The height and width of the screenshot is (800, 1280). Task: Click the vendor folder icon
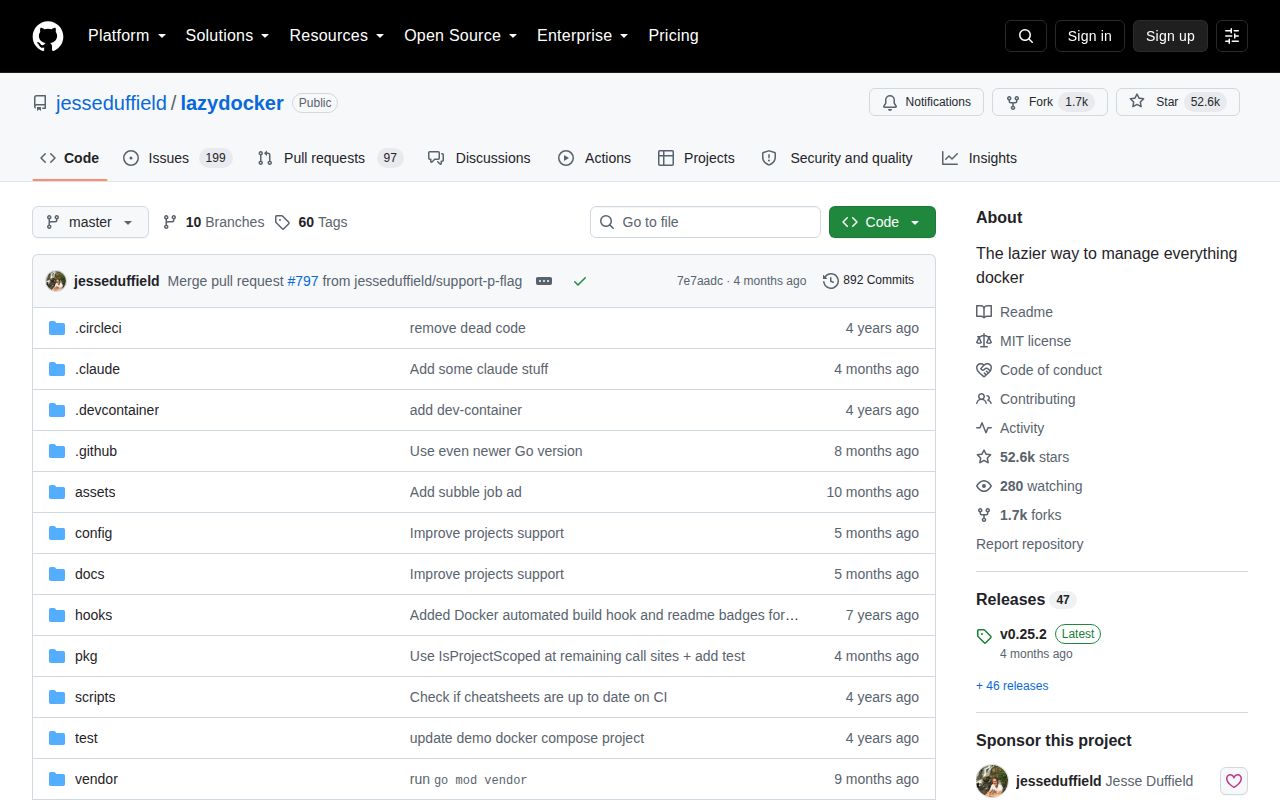(57, 779)
